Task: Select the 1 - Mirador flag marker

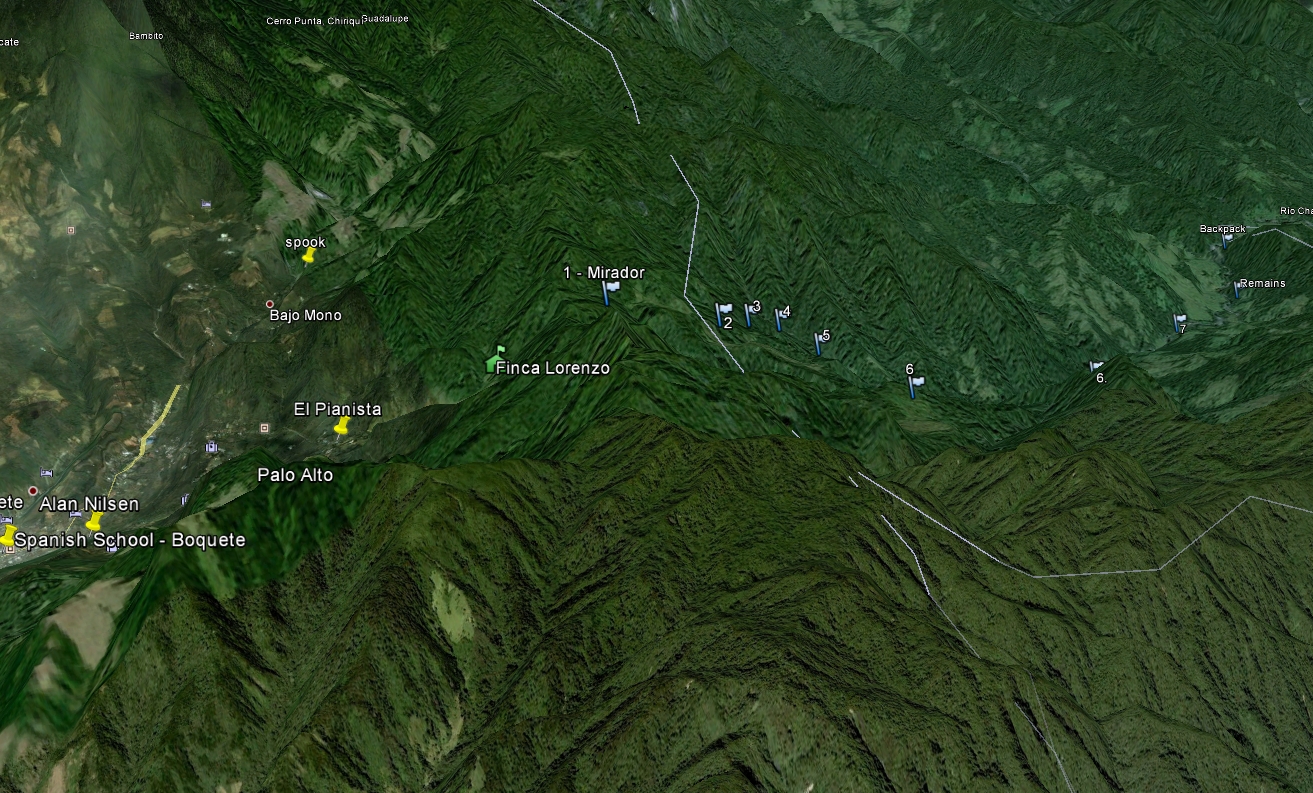Action: pyautogui.click(x=610, y=291)
